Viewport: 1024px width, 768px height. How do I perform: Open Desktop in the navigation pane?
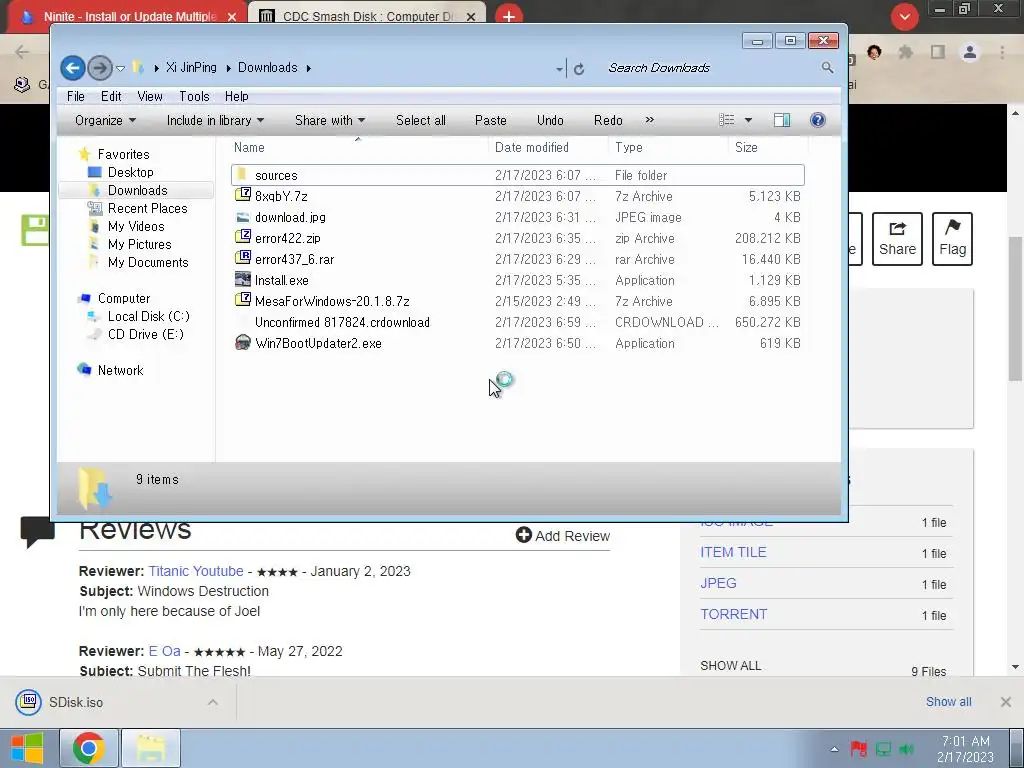coord(131,172)
